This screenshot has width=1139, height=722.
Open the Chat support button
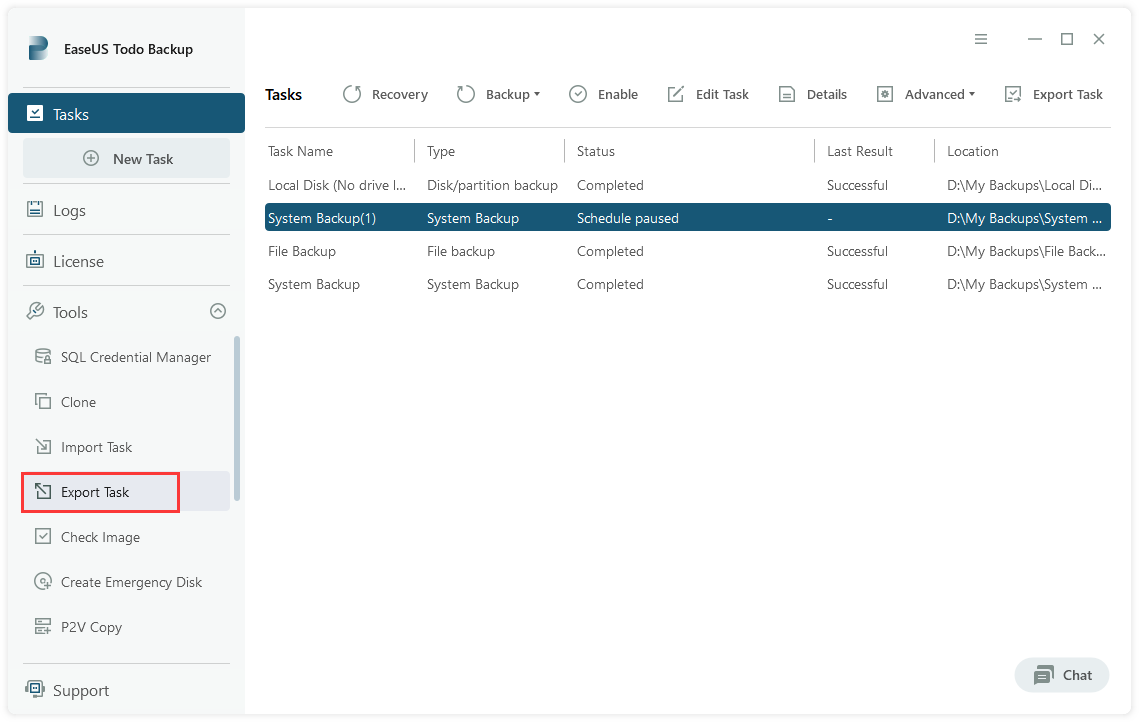[1062, 675]
